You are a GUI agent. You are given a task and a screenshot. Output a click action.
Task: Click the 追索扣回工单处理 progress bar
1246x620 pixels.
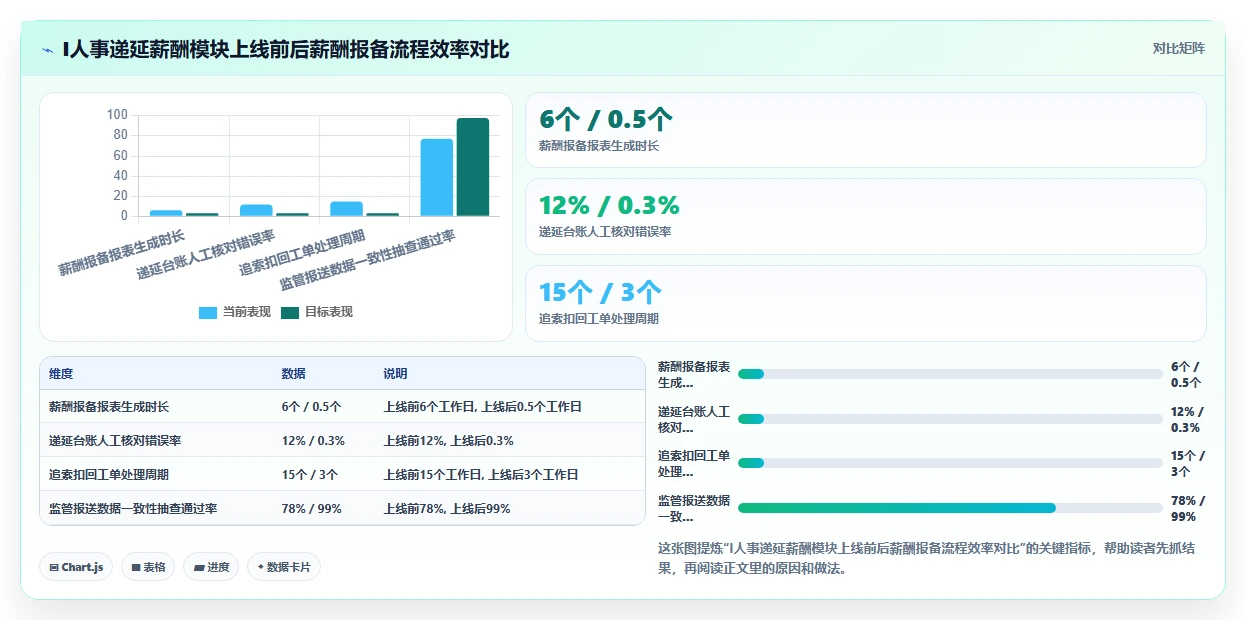pyautogui.click(x=950, y=463)
